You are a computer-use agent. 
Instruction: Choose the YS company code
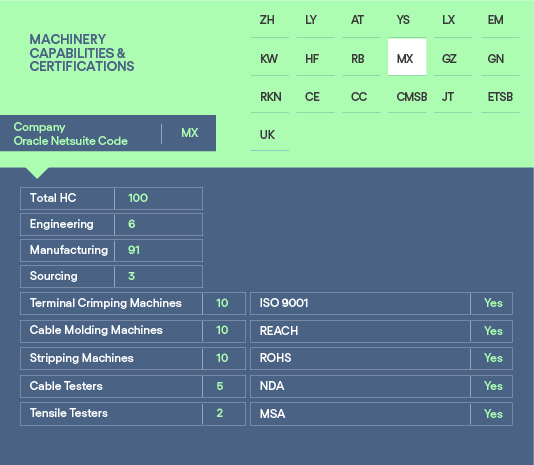coord(407,20)
